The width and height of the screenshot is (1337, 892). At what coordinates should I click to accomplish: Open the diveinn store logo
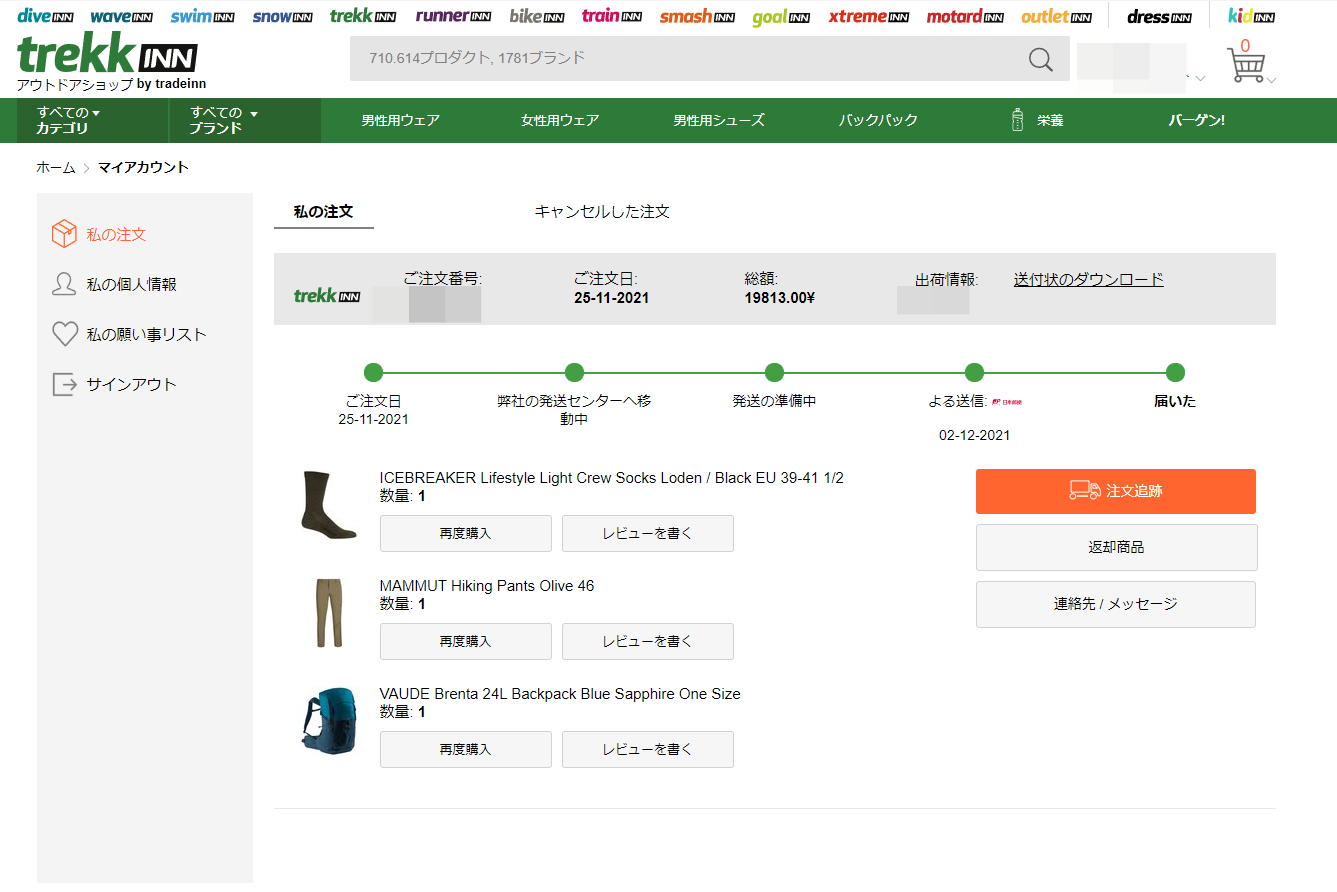click(x=46, y=15)
